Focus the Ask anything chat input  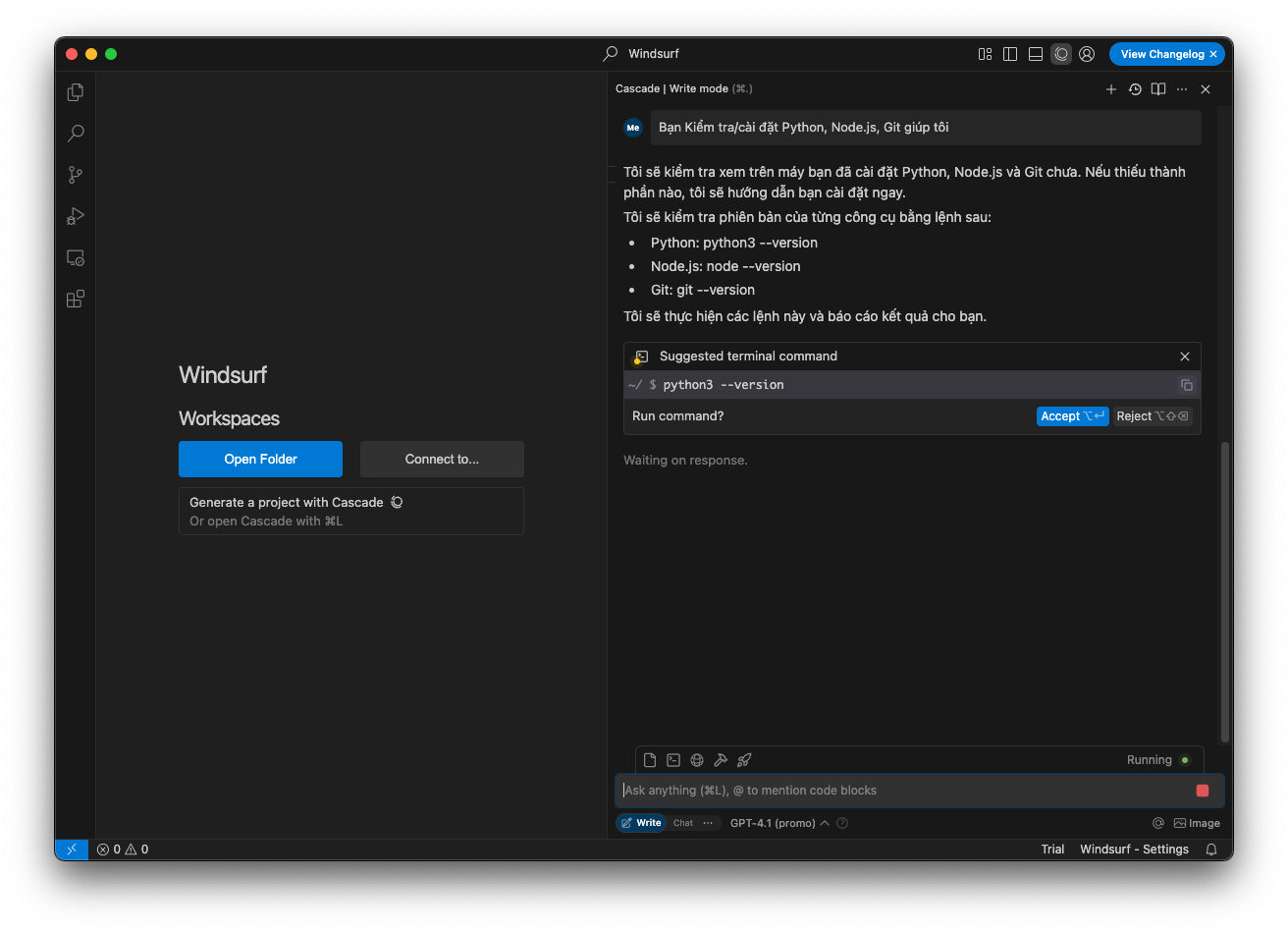click(x=903, y=791)
